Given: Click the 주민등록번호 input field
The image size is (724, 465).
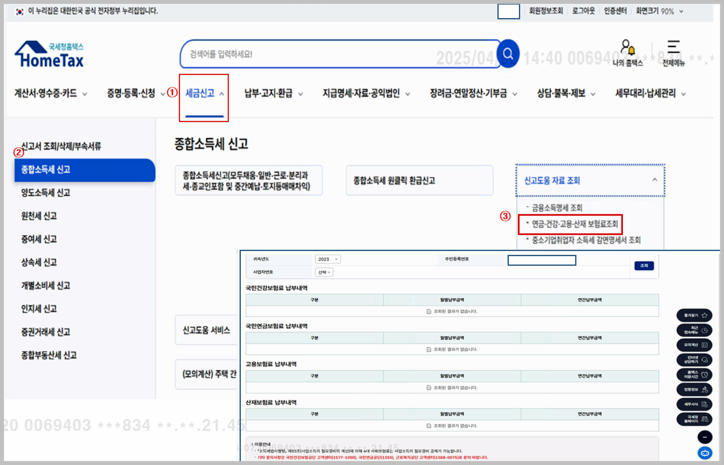Looking at the screenshot, I should coord(542,260).
